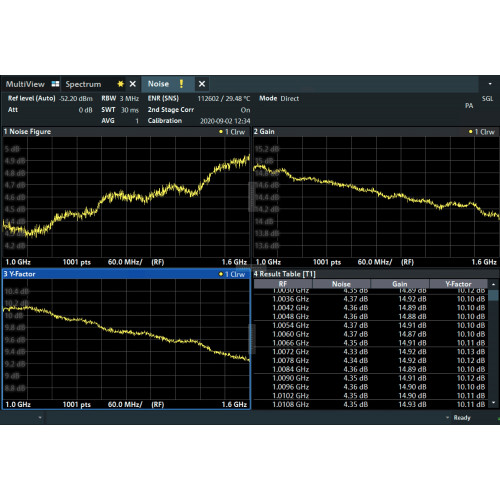Open the status bar left dropdown arrow

pyautogui.click(x=40, y=417)
